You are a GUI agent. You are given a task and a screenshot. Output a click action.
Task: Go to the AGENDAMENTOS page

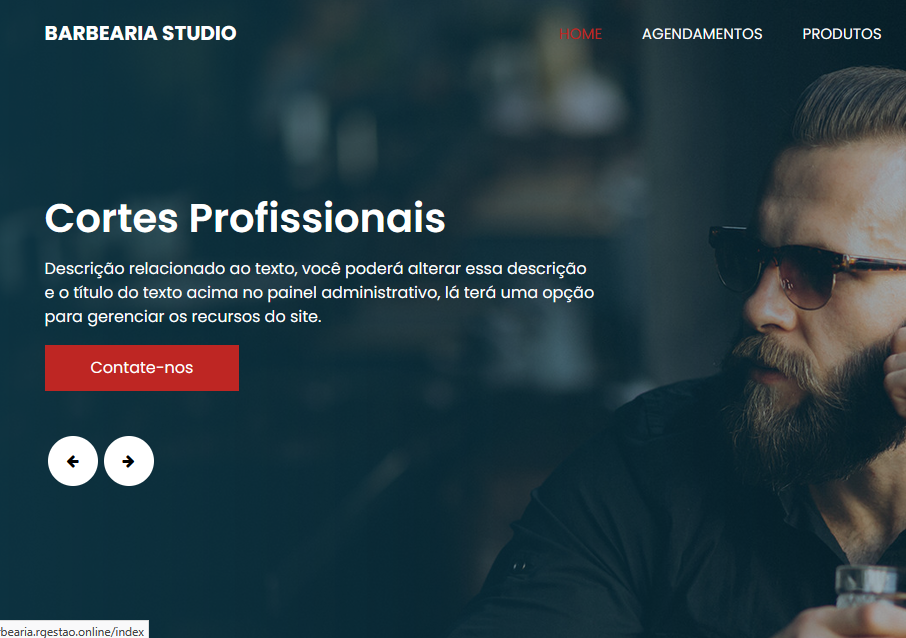pos(702,34)
